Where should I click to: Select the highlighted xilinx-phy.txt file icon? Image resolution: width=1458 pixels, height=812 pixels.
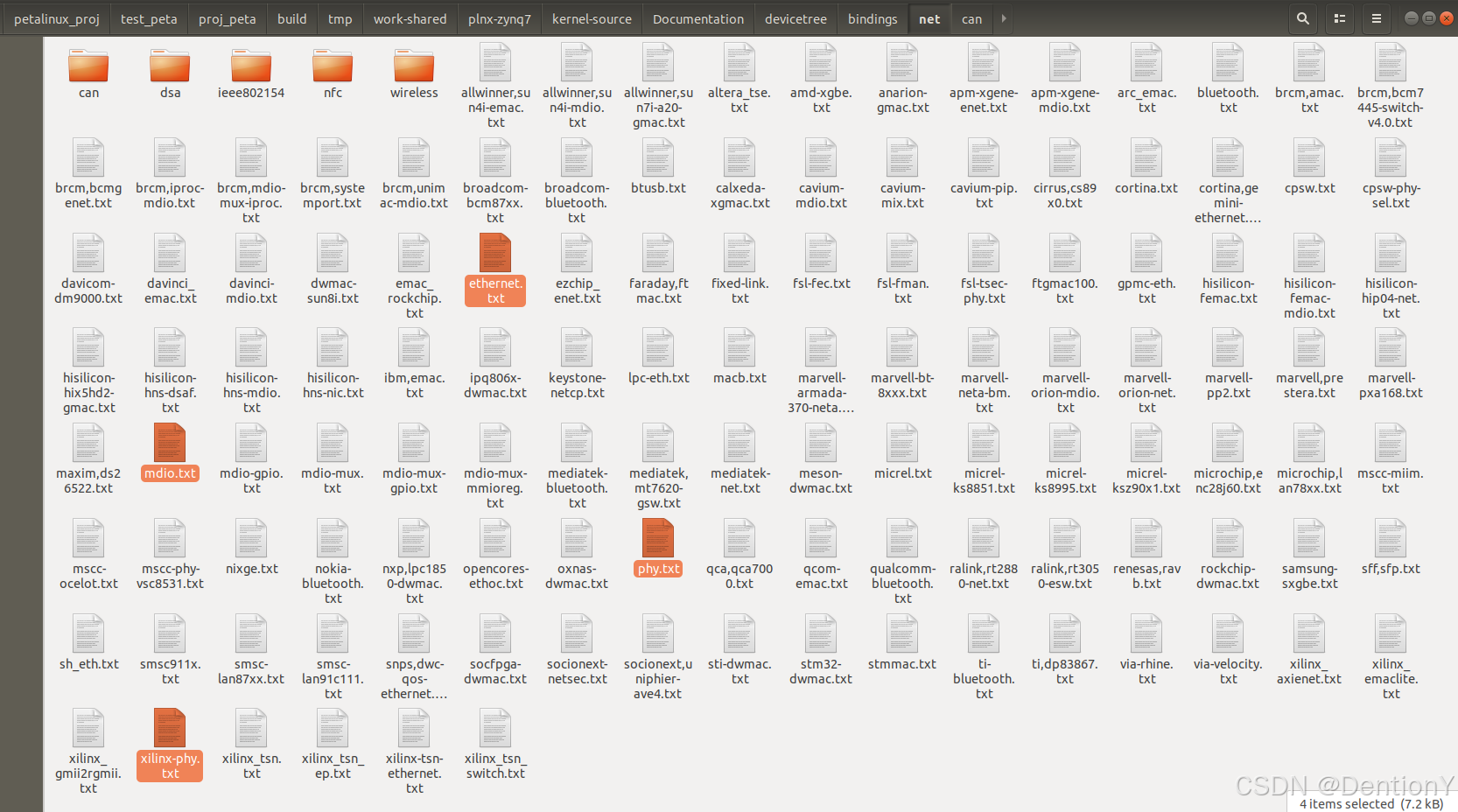pyautogui.click(x=170, y=728)
